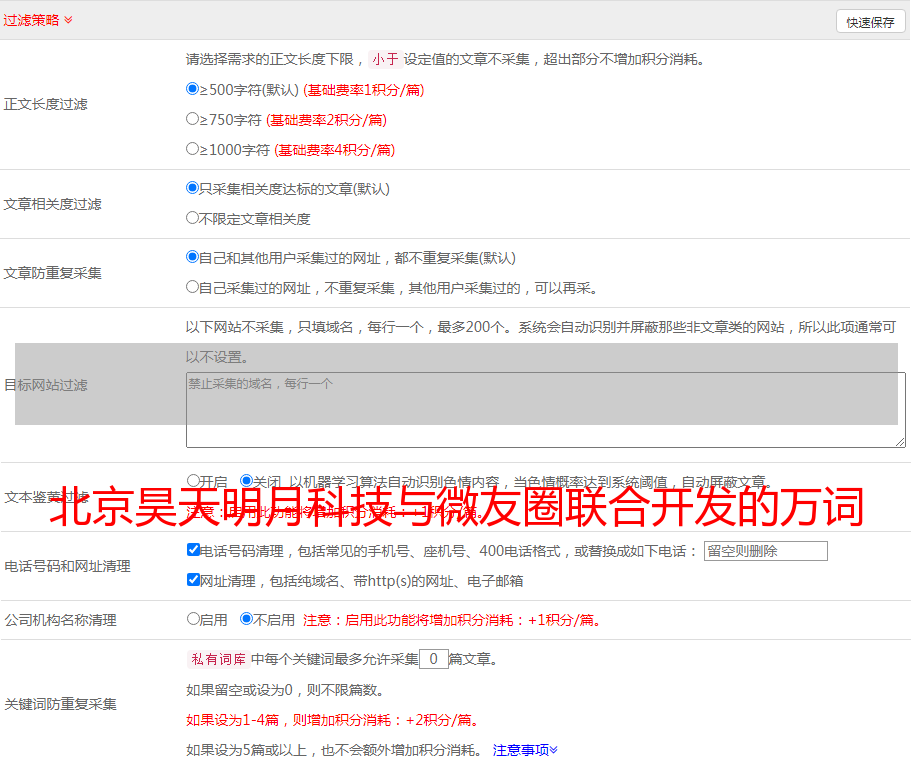
Task: Enable 文本鉴黄 with 开启 radio
Action: click(193, 481)
